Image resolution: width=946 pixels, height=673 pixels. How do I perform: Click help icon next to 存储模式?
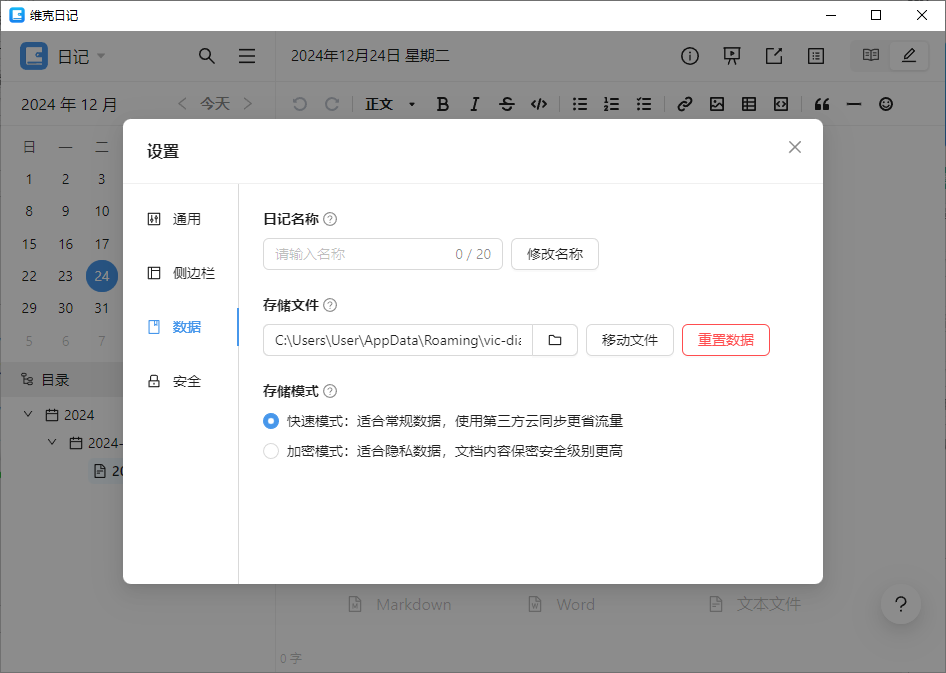point(330,391)
